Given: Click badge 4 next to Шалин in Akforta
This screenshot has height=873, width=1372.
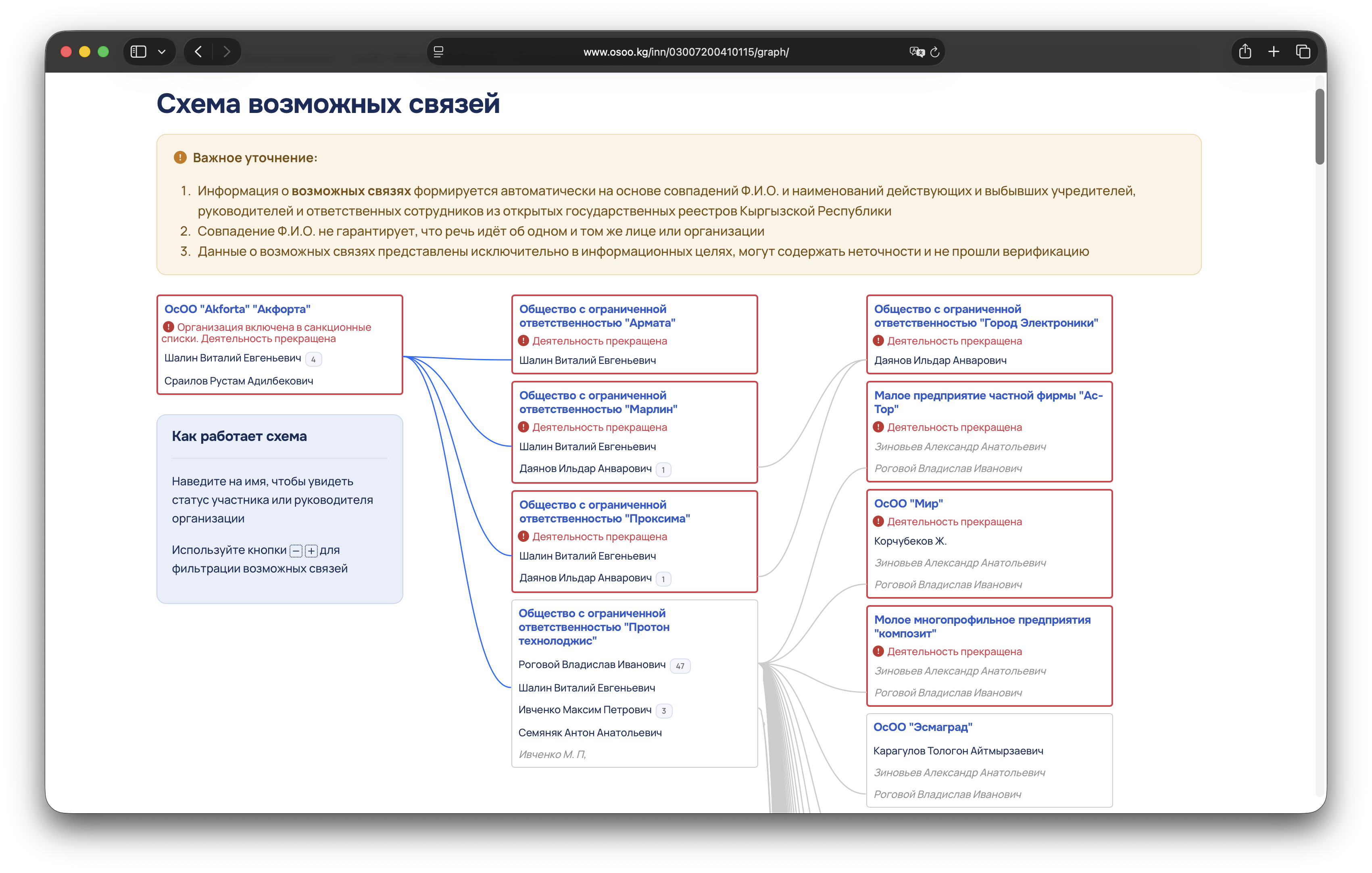Looking at the screenshot, I should click(x=313, y=359).
